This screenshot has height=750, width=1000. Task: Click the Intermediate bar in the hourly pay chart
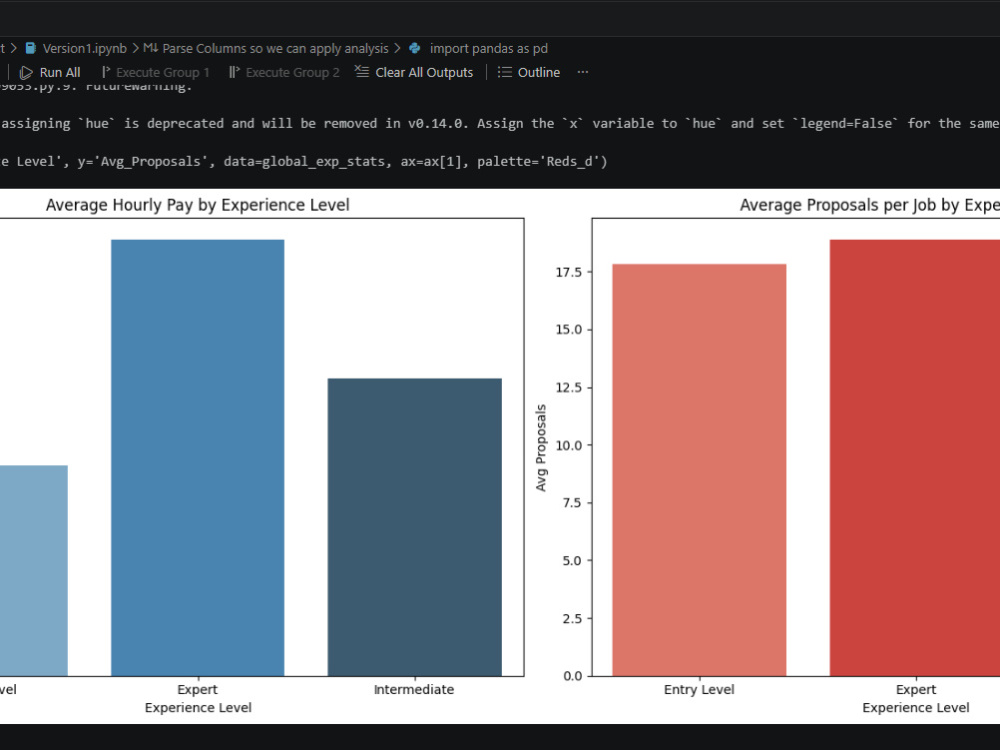415,527
